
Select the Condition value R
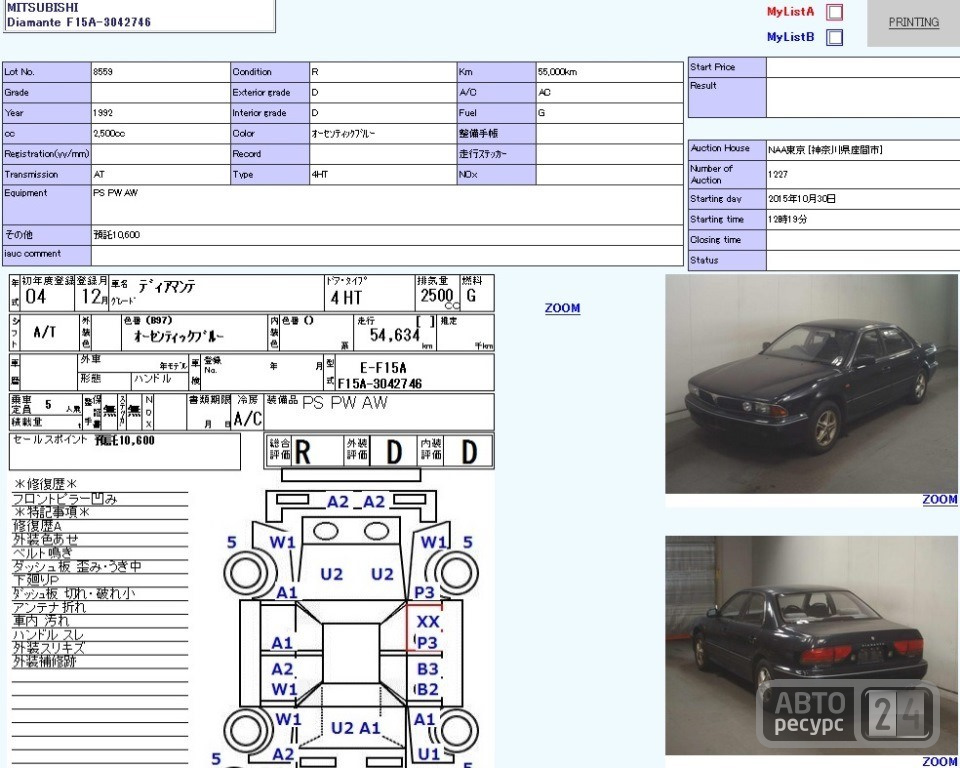click(315, 72)
